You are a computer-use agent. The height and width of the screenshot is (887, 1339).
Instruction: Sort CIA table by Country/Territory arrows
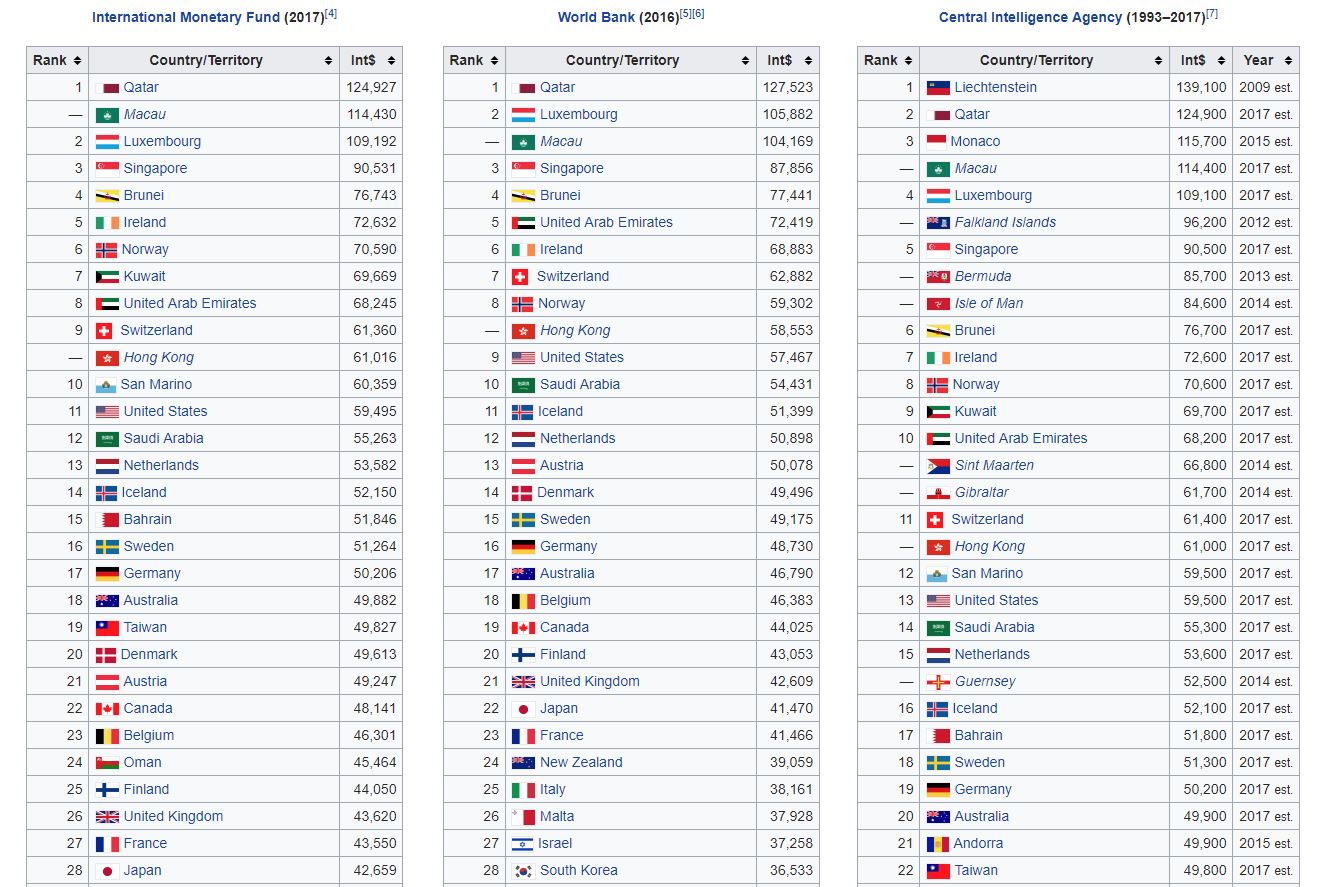pyautogui.click(x=1158, y=60)
